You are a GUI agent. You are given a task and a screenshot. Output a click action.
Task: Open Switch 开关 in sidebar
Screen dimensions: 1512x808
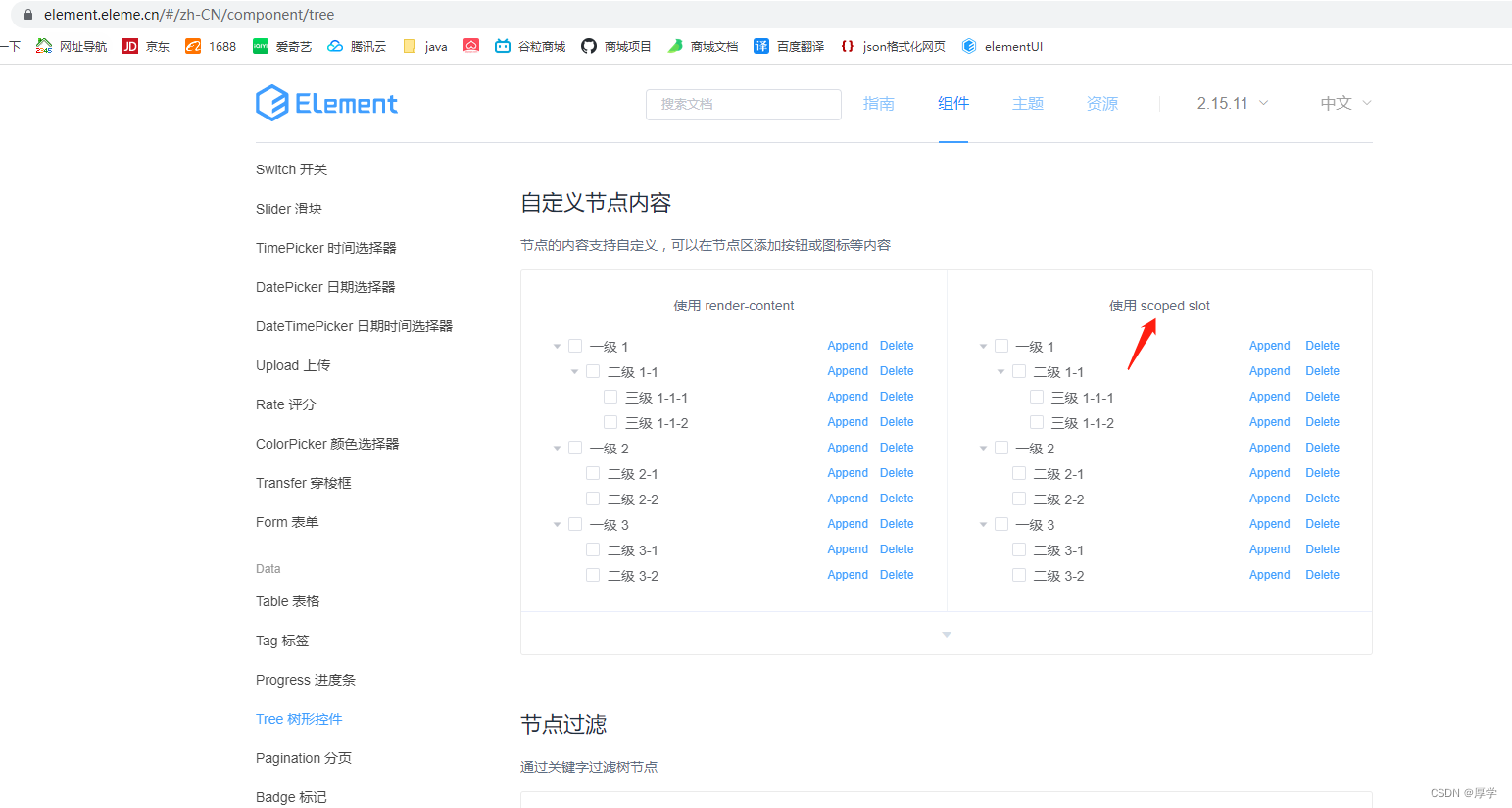pos(292,169)
